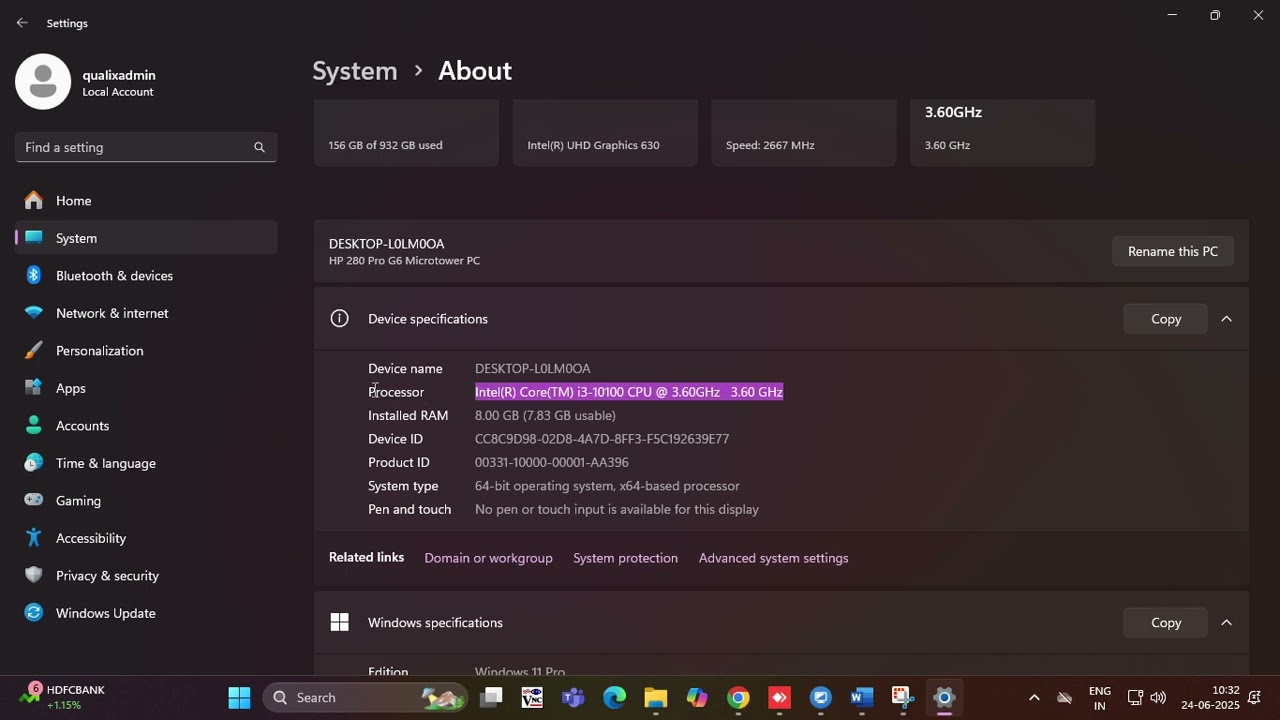This screenshot has width=1280, height=720.
Task: Open AnyDesk from taskbar
Action: click(x=779, y=698)
